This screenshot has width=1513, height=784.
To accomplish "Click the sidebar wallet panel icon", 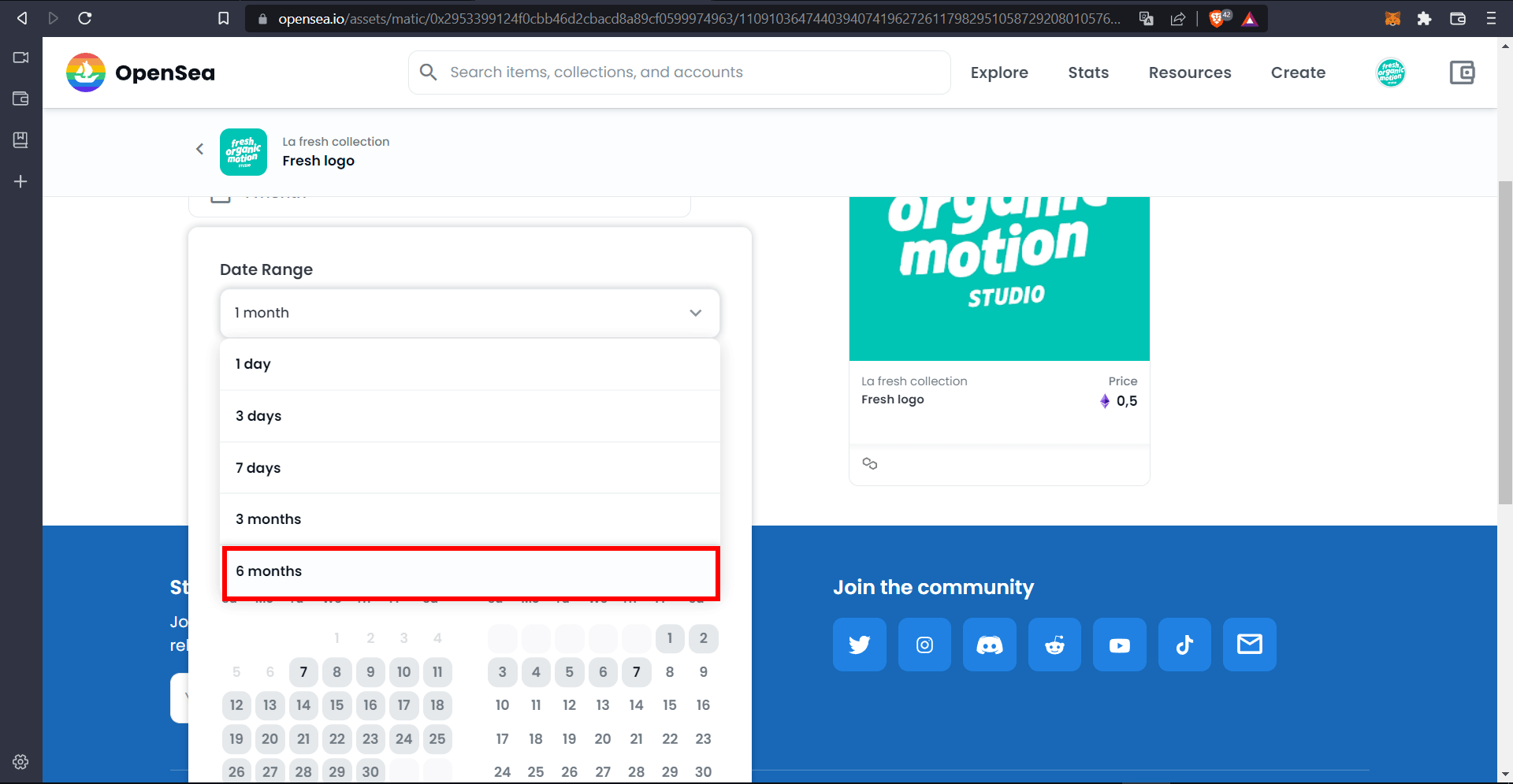I will coord(20,98).
